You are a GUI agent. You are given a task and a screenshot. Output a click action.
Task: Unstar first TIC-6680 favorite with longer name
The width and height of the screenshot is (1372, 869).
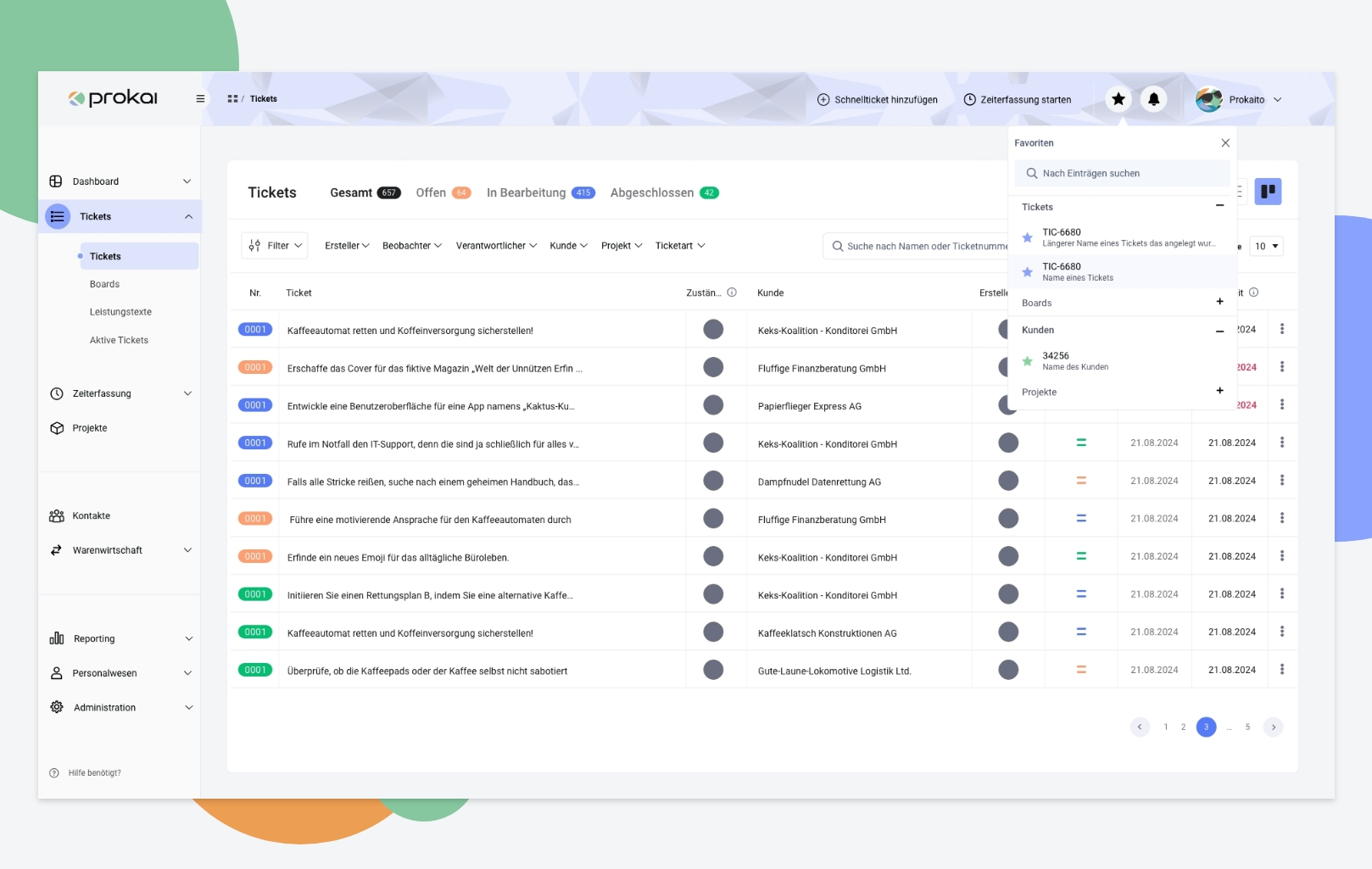pyautogui.click(x=1027, y=237)
